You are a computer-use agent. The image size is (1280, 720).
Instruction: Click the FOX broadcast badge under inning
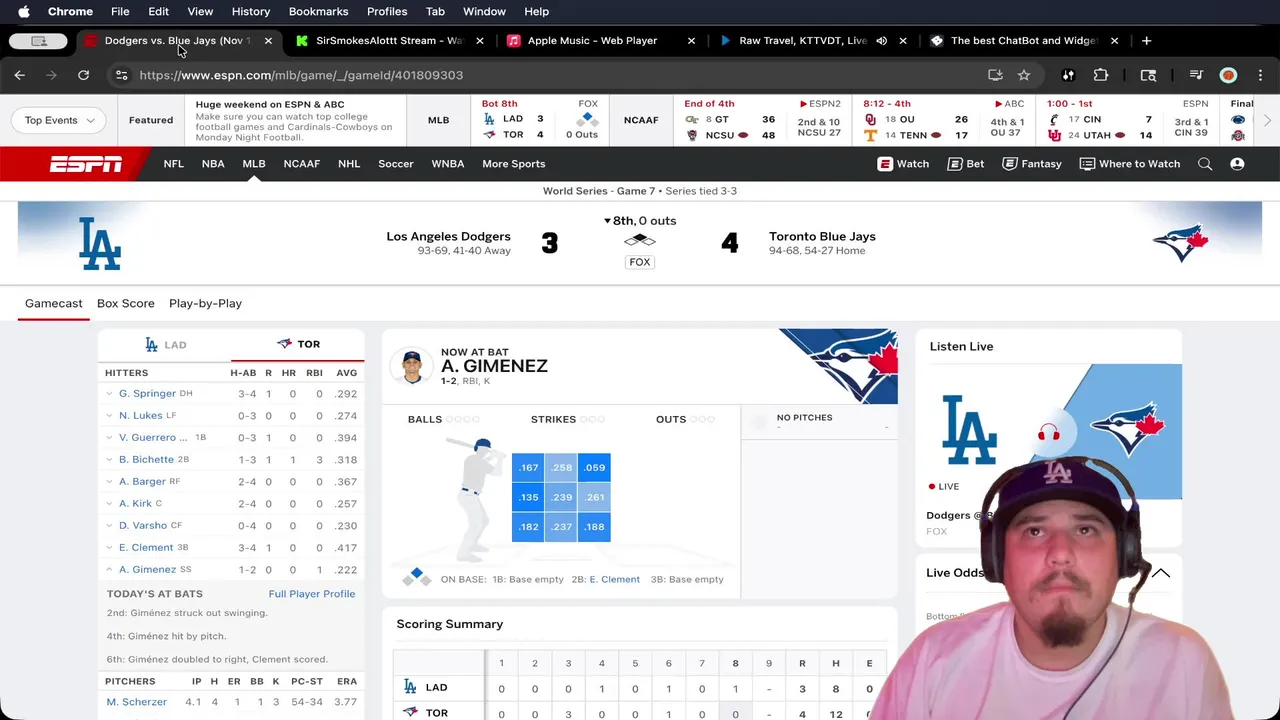[x=640, y=262]
